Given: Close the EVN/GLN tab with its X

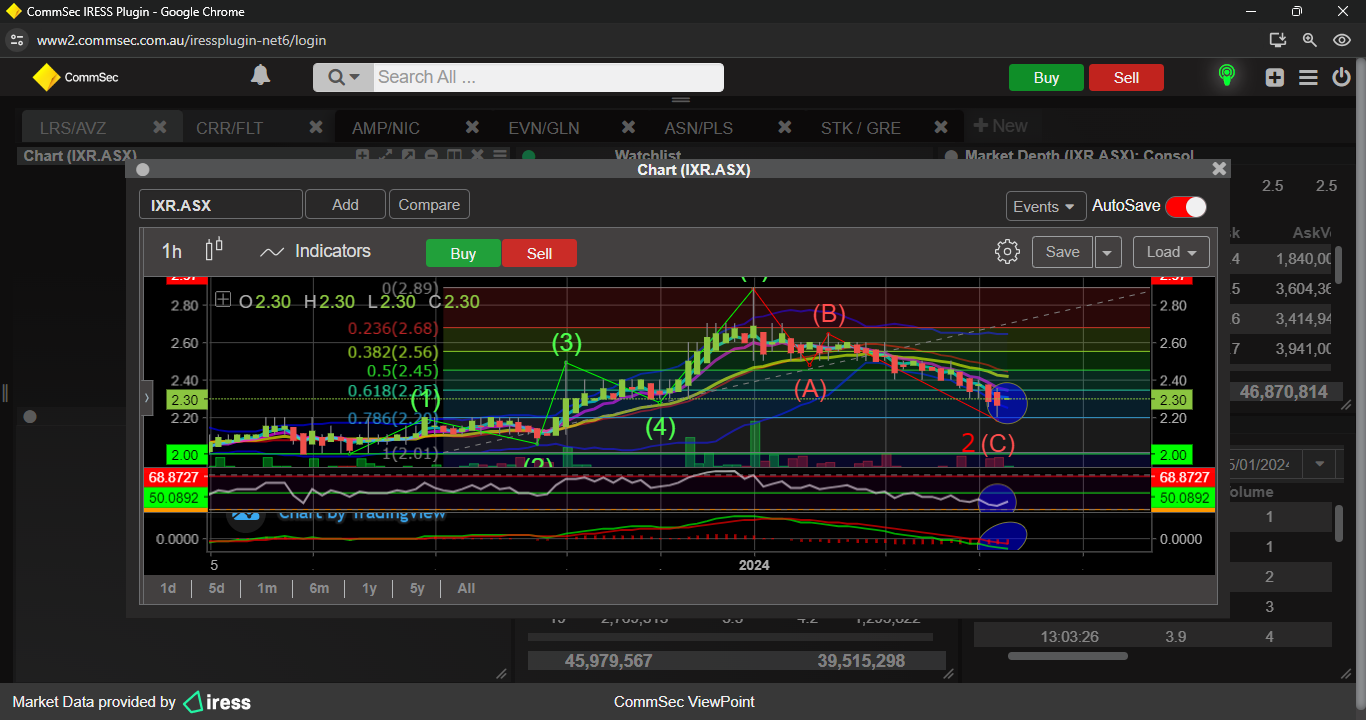Looking at the screenshot, I should coord(628,127).
